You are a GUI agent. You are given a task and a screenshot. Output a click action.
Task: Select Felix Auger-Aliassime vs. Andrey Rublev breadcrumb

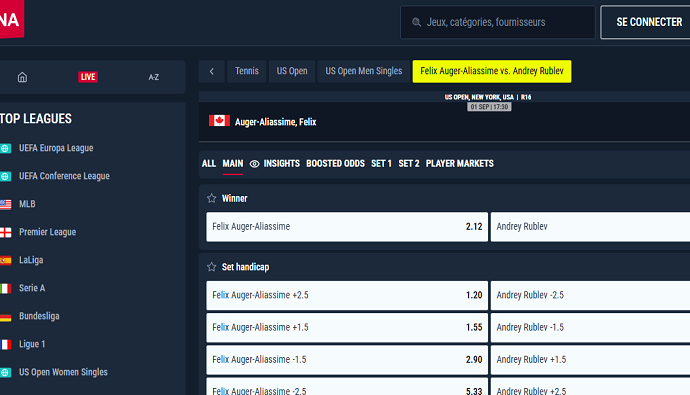click(492, 71)
